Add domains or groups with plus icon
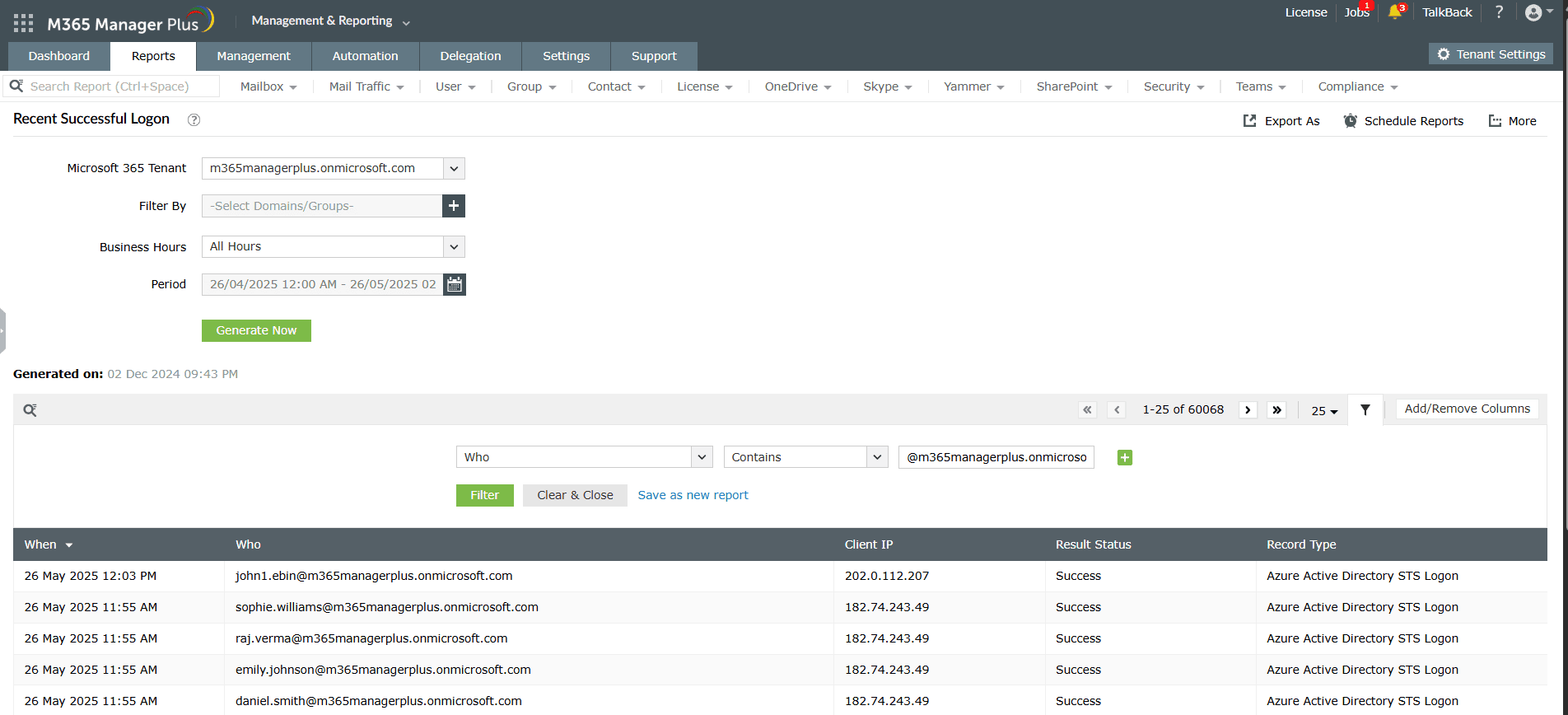The image size is (1568, 715). [x=454, y=206]
